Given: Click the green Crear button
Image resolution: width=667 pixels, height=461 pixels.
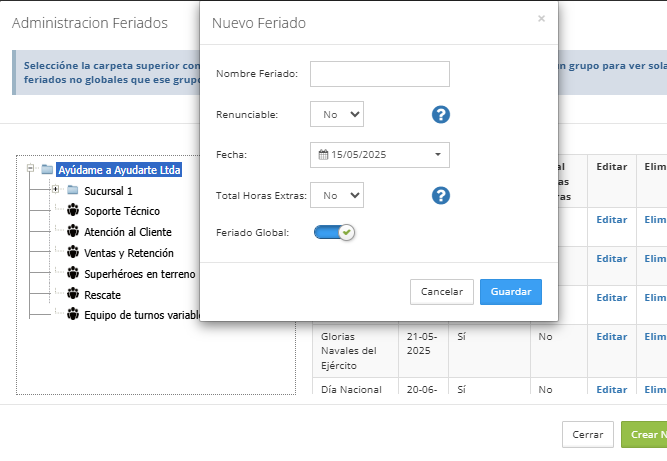Looking at the screenshot, I should (644, 435).
